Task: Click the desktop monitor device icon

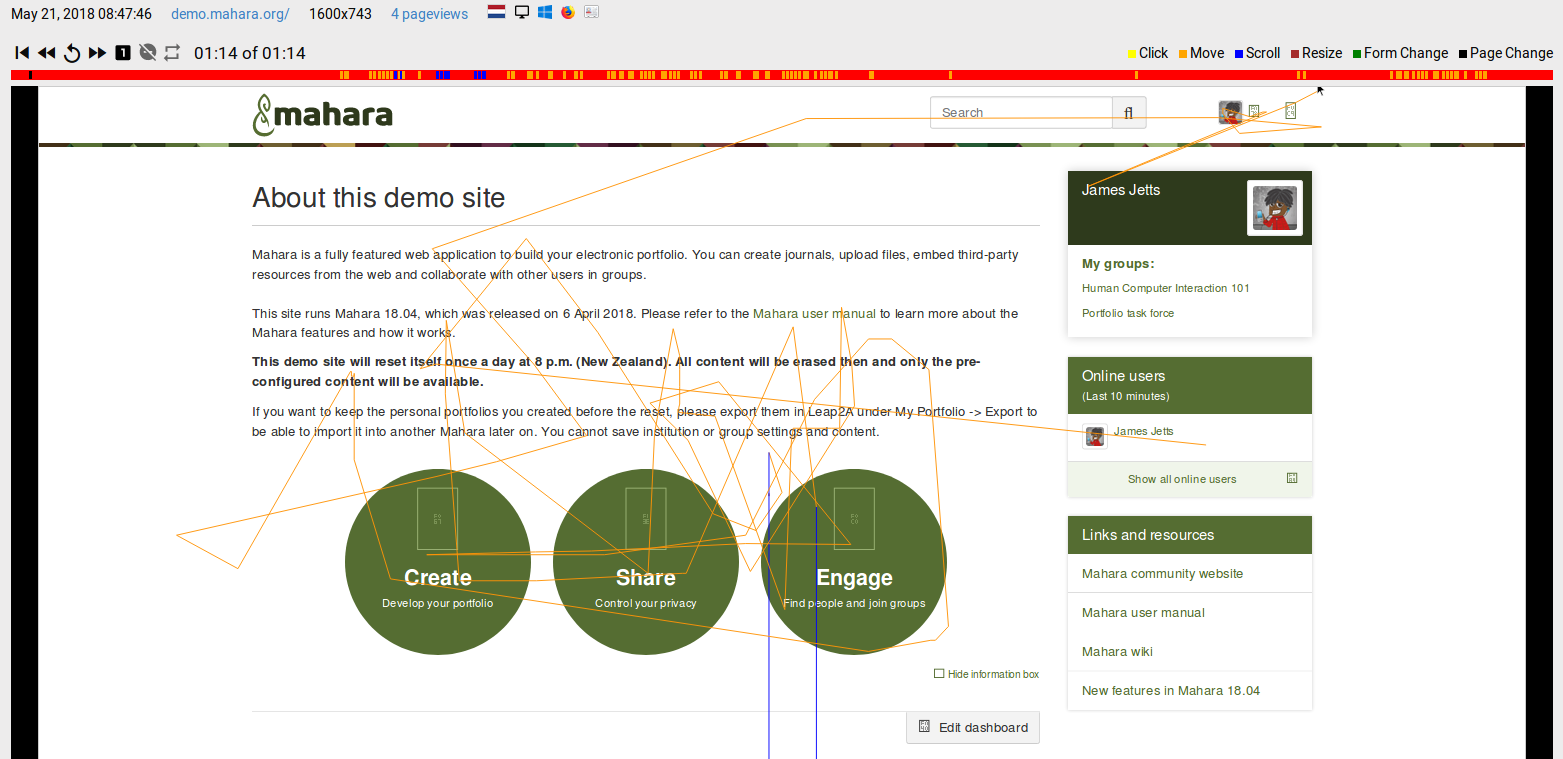Action: point(521,13)
